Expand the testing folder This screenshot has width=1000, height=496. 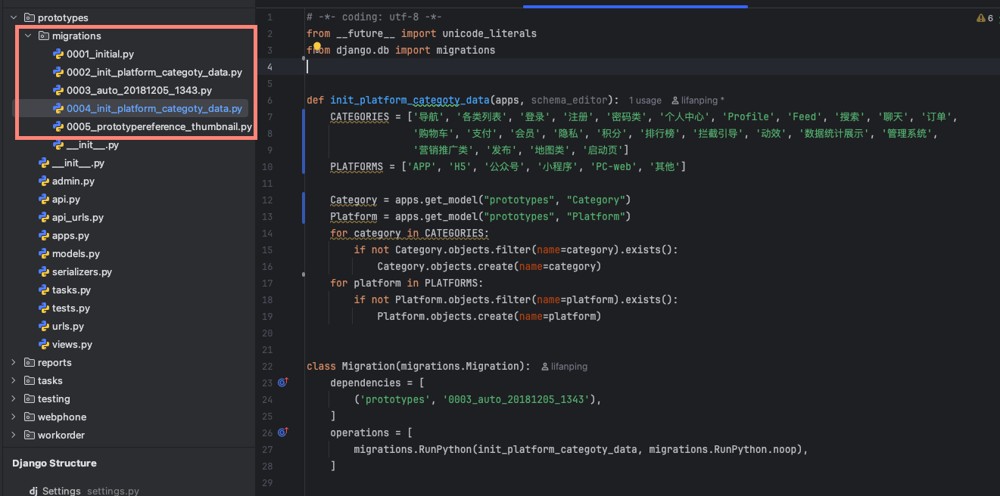(13, 399)
